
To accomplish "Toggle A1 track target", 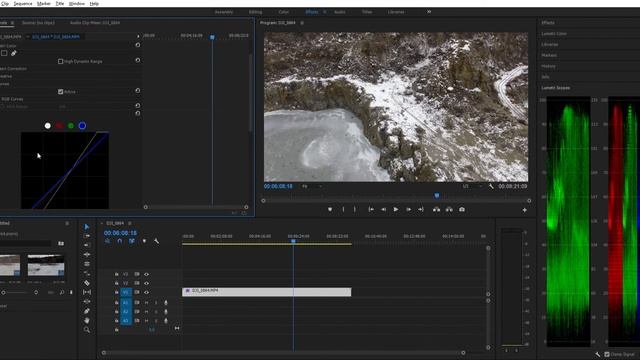I will (126, 303).
